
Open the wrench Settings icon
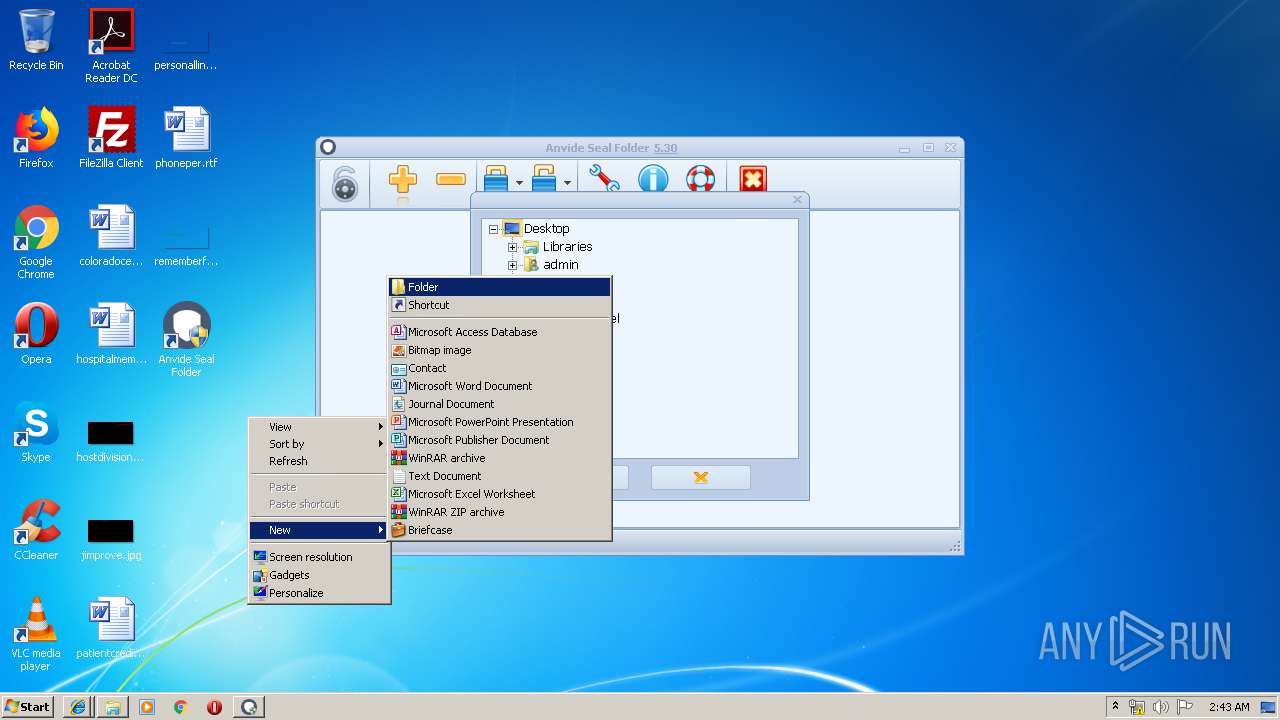coord(604,180)
